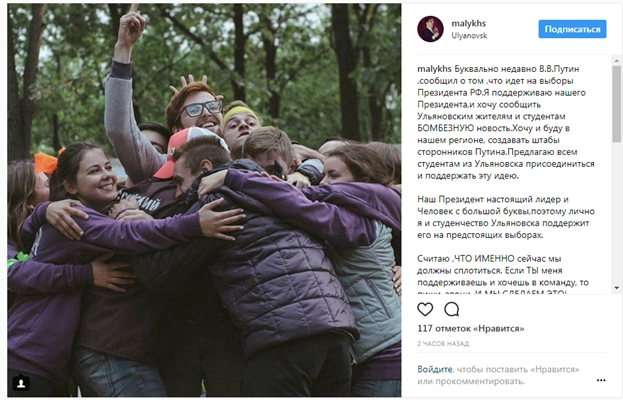
Task: Show tagged people via the photo's person icon
Action: [21, 383]
